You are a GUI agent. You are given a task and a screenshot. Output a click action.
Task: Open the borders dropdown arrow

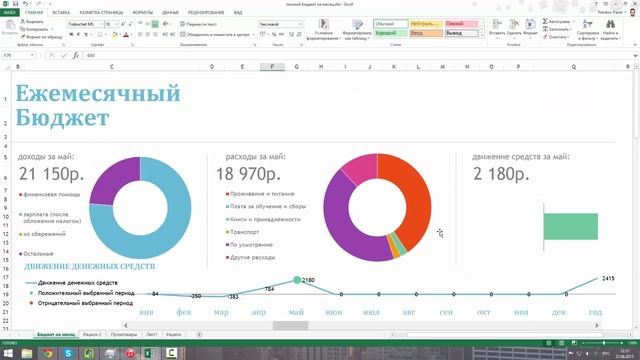coord(106,35)
